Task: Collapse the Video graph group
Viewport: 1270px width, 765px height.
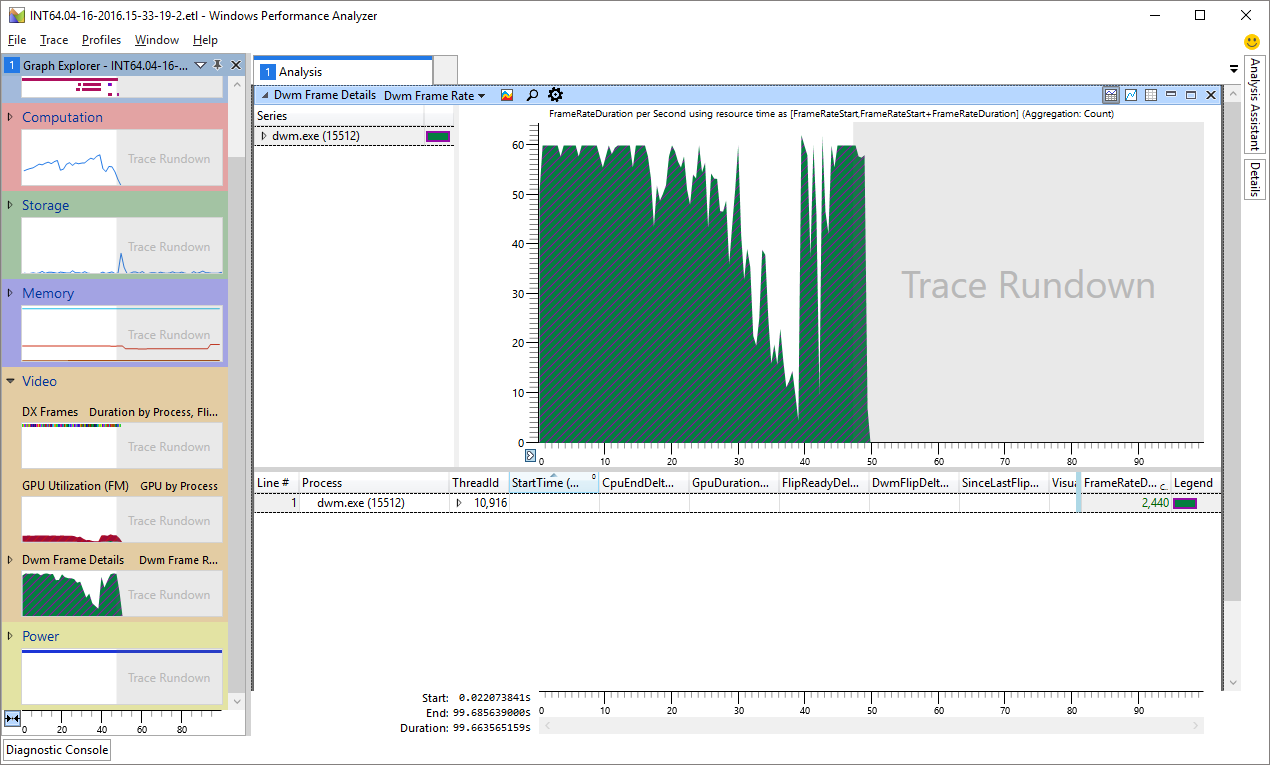Action: click(10, 381)
